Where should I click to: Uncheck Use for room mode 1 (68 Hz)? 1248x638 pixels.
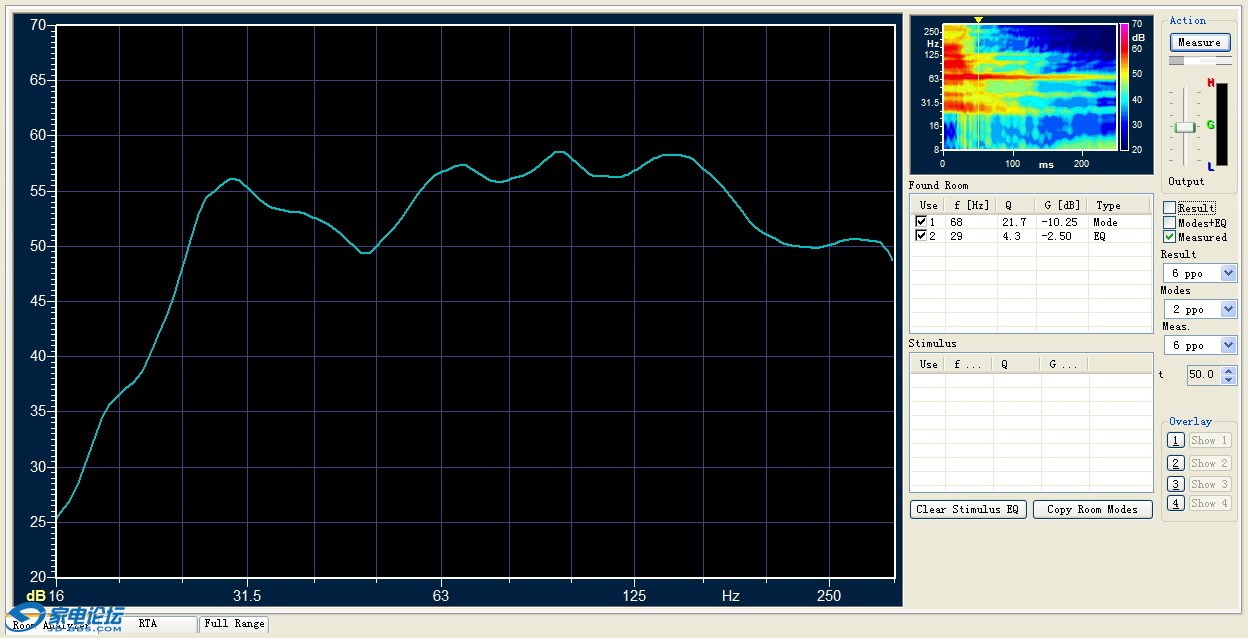coord(921,222)
